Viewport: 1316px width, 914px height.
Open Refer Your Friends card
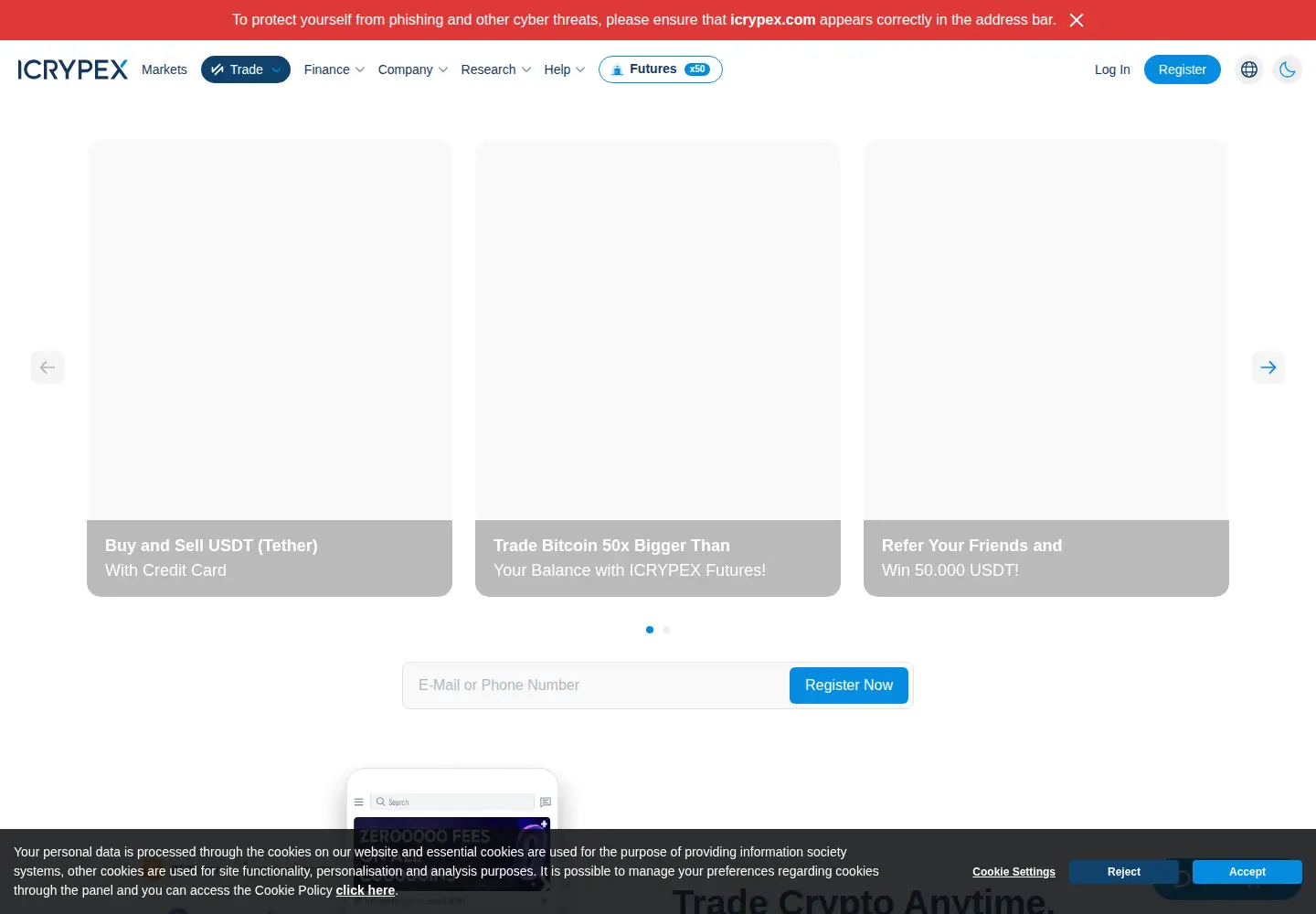click(x=1046, y=368)
